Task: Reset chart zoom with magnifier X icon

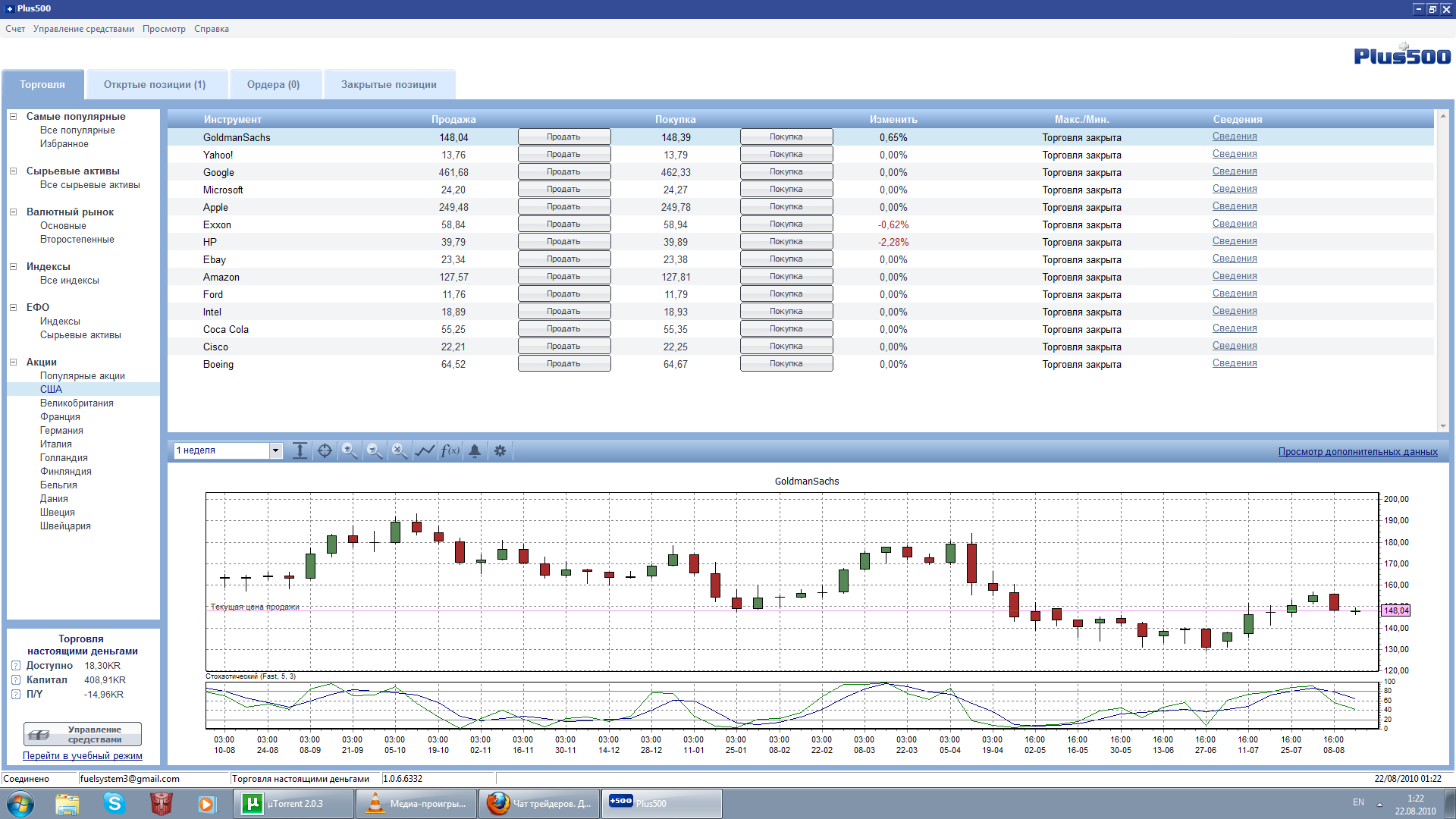Action: (400, 451)
